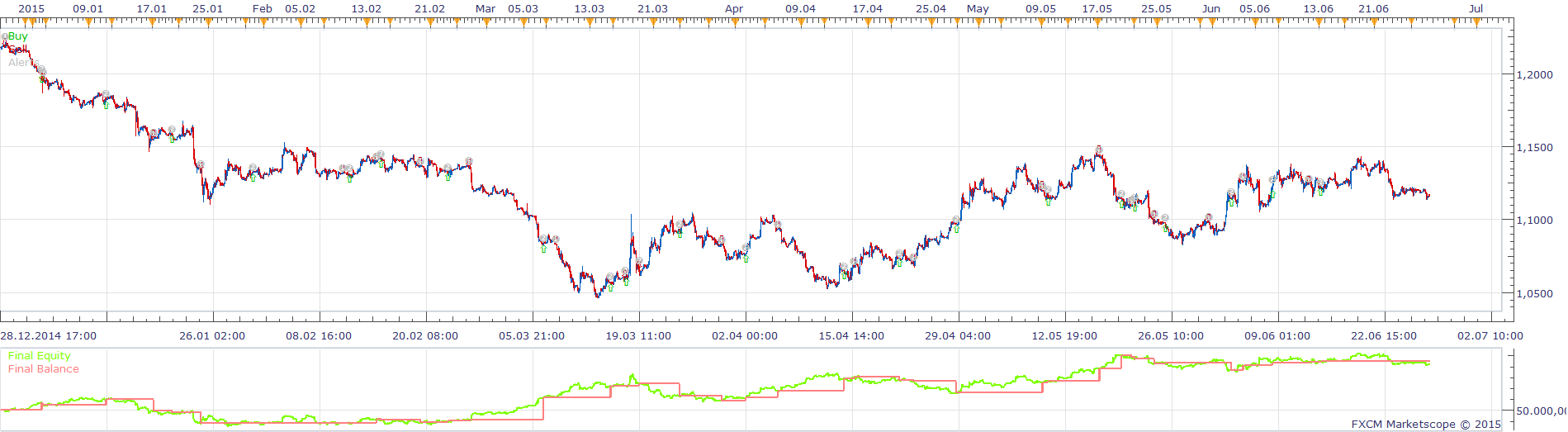
Task: Click the 1,0500 price level label
Action: [x=1535, y=293]
